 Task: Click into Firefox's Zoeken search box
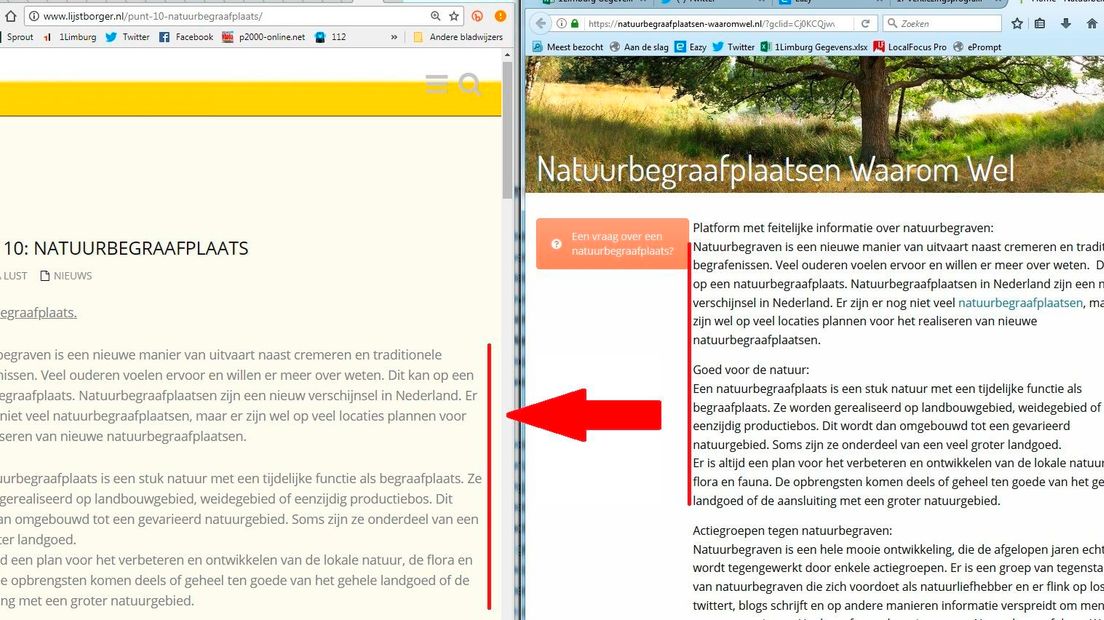click(x=942, y=23)
